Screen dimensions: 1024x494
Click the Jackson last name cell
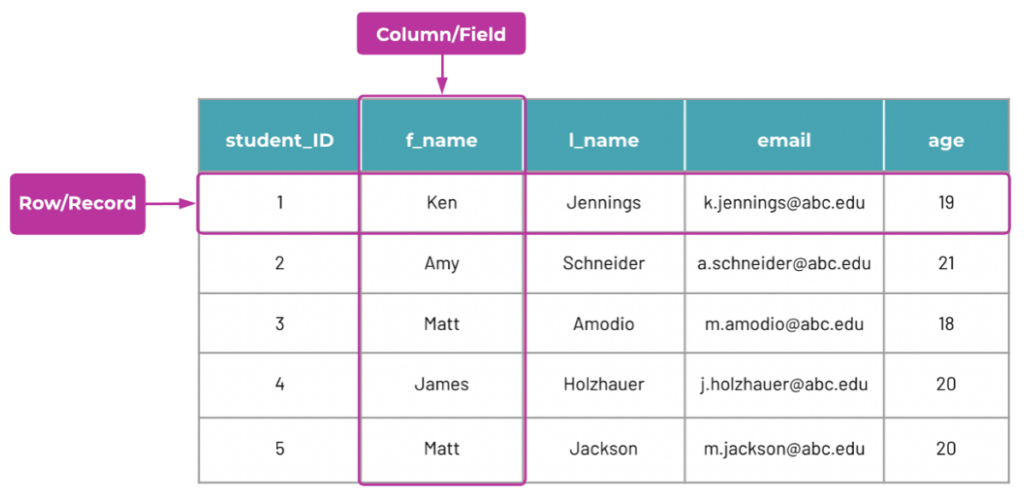[604, 449]
